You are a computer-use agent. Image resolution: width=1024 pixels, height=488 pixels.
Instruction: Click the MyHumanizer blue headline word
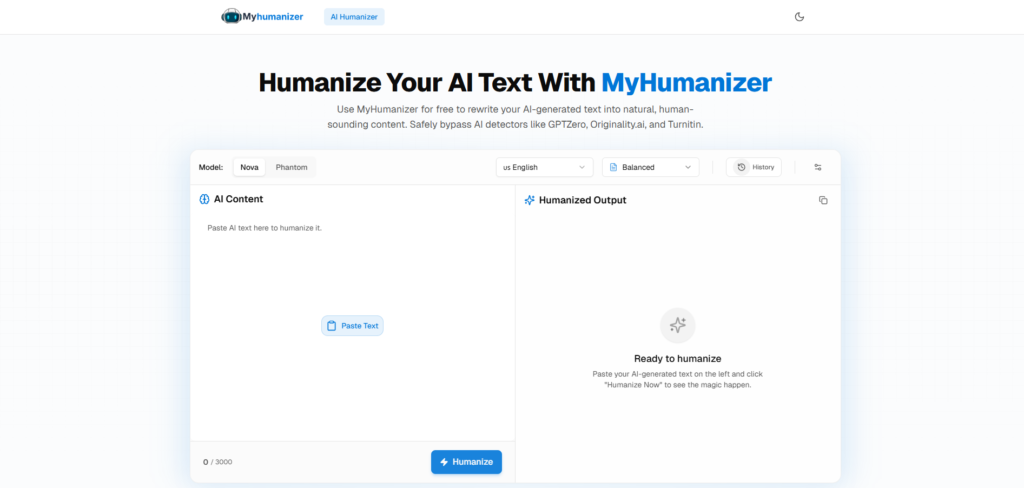pyautogui.click(x=686, y=83)
